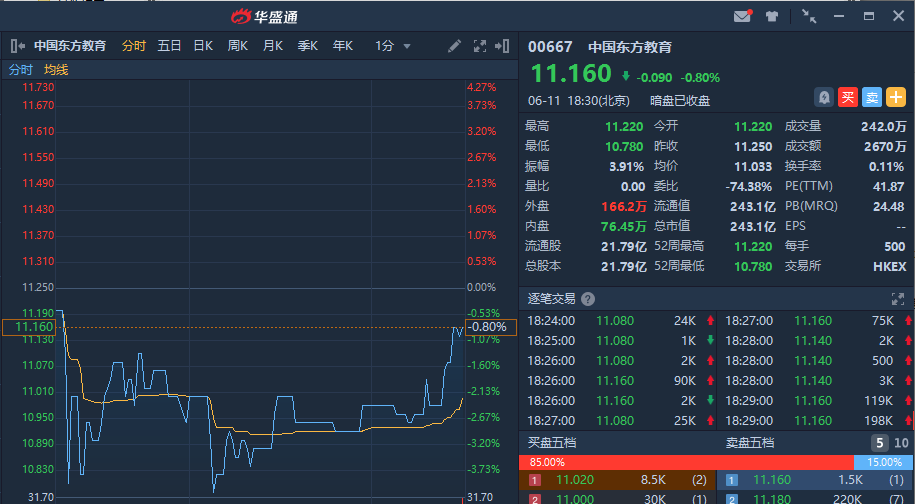Viewport: 915px width, 504px height.
Task: Click the 暗盘已收盘 status text
Action: pyautogui.click(x=680, y=101)
